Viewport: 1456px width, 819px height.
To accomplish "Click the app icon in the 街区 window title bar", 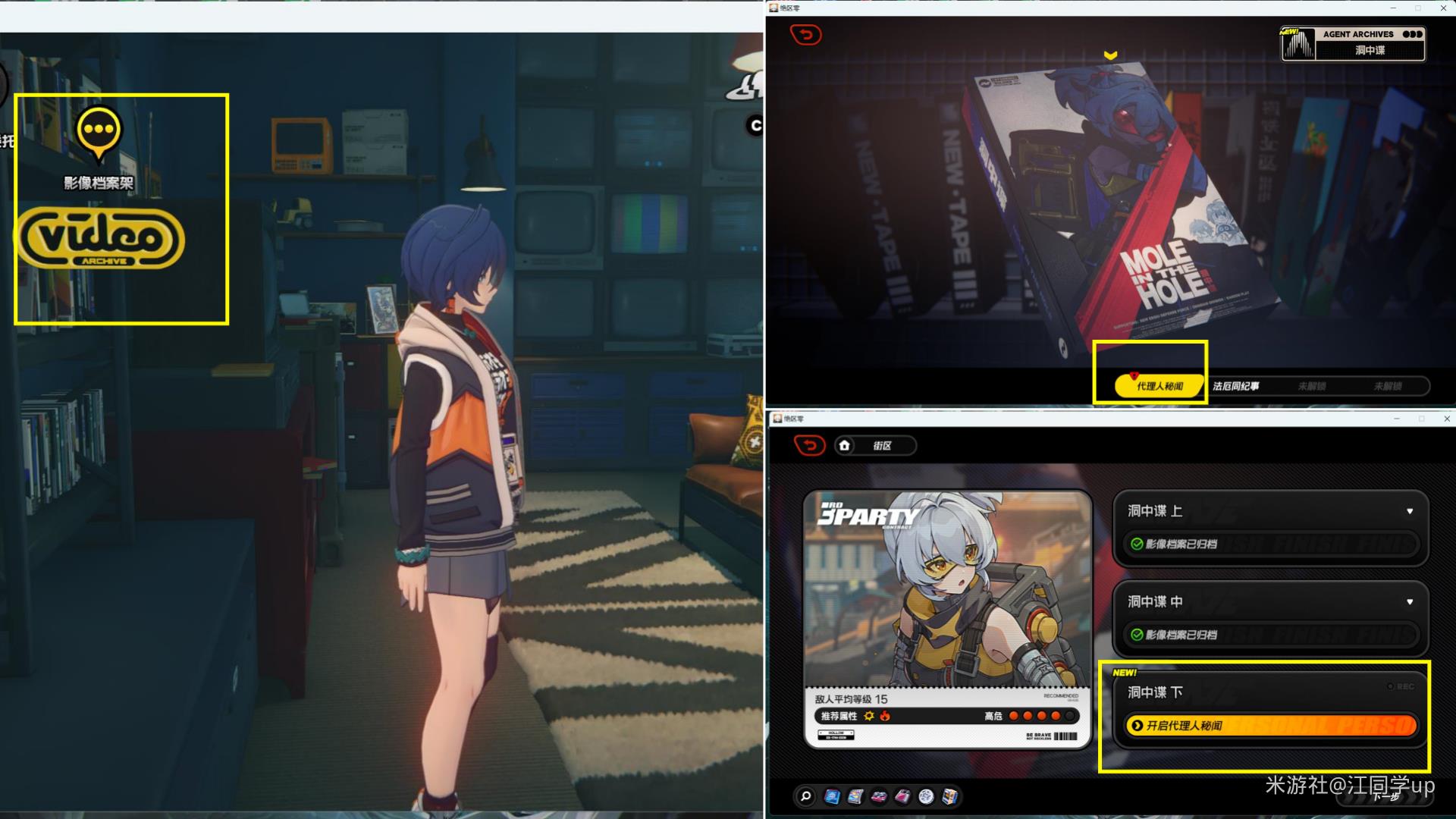I will point(777,419).
